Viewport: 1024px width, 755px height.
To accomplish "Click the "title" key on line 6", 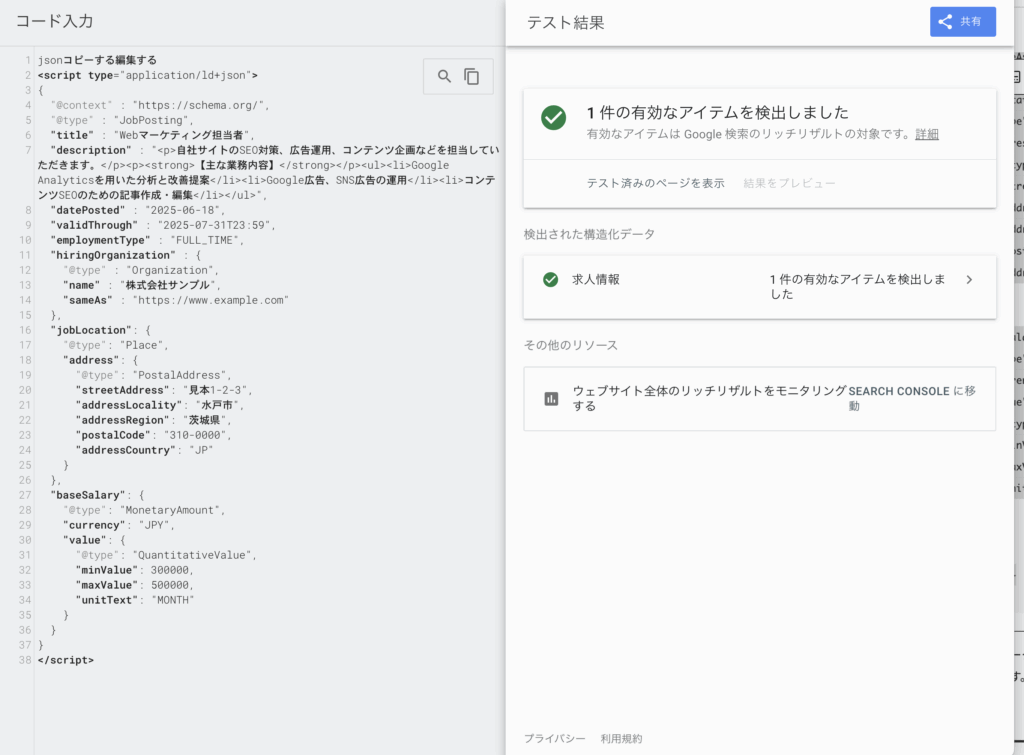I will (x=72, y=135).
